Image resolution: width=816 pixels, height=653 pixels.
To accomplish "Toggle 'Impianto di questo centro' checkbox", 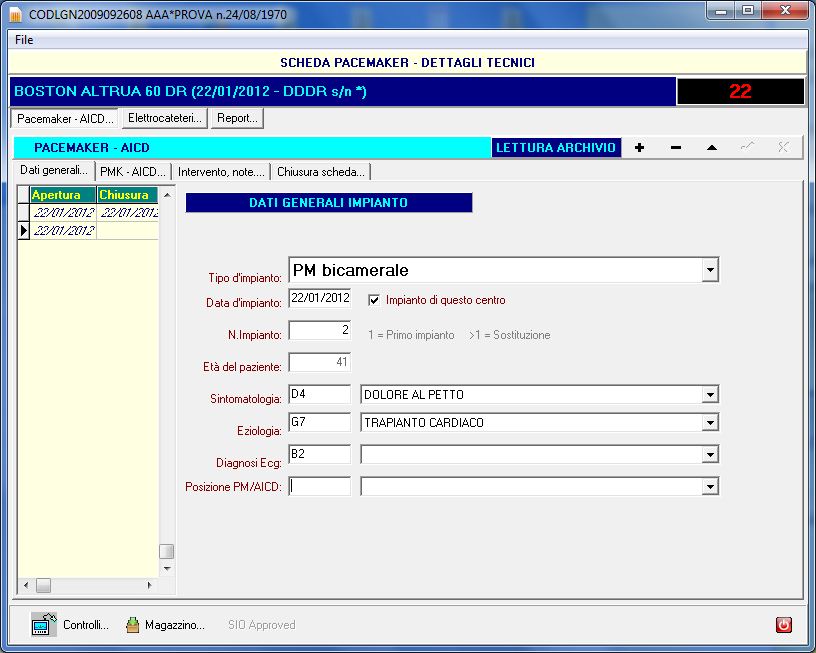I will click(374, 300).
